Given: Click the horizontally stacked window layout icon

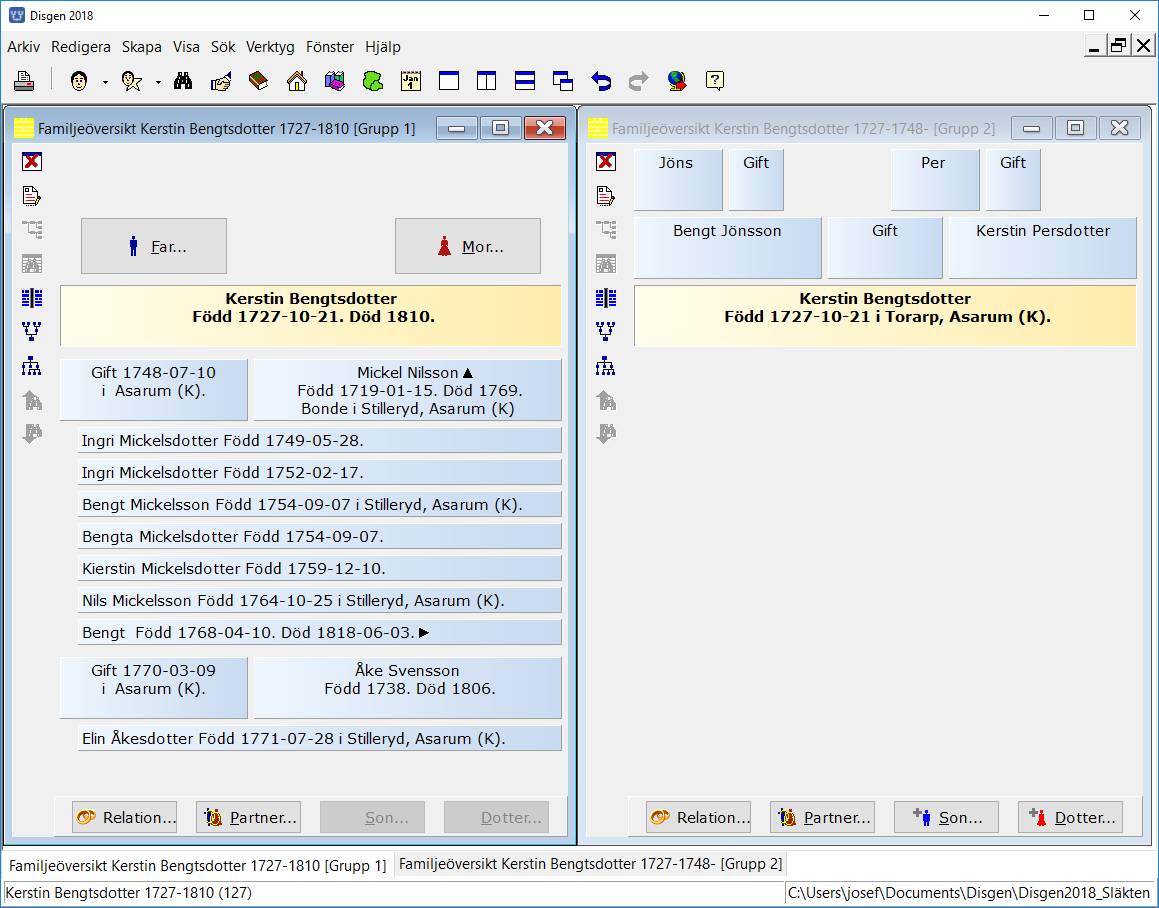Looking at the screenshot, I should pos(525,81).
